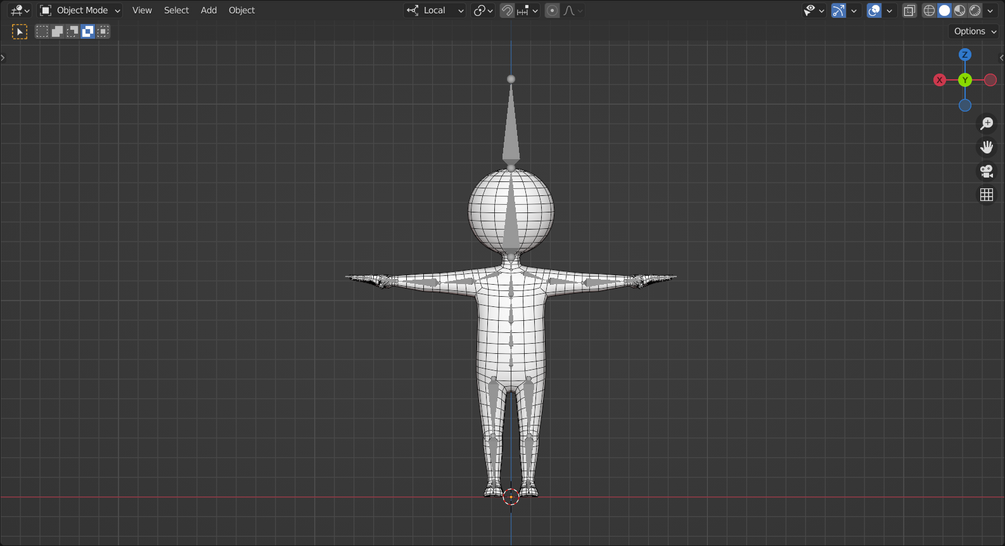This screenshot has width=1005, height=546.
Task: Select Rendered viewport shading sphere
Action: (x=975, y=10)
